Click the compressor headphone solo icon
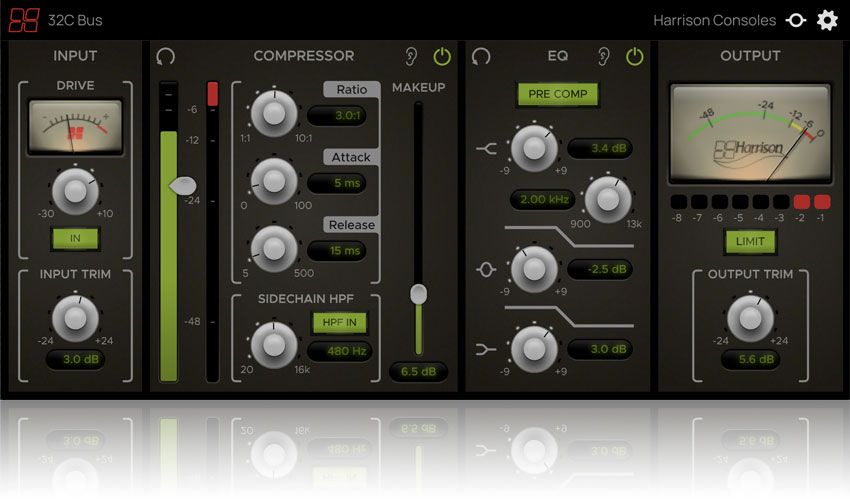The image size is (850, 500). [166, 56]
